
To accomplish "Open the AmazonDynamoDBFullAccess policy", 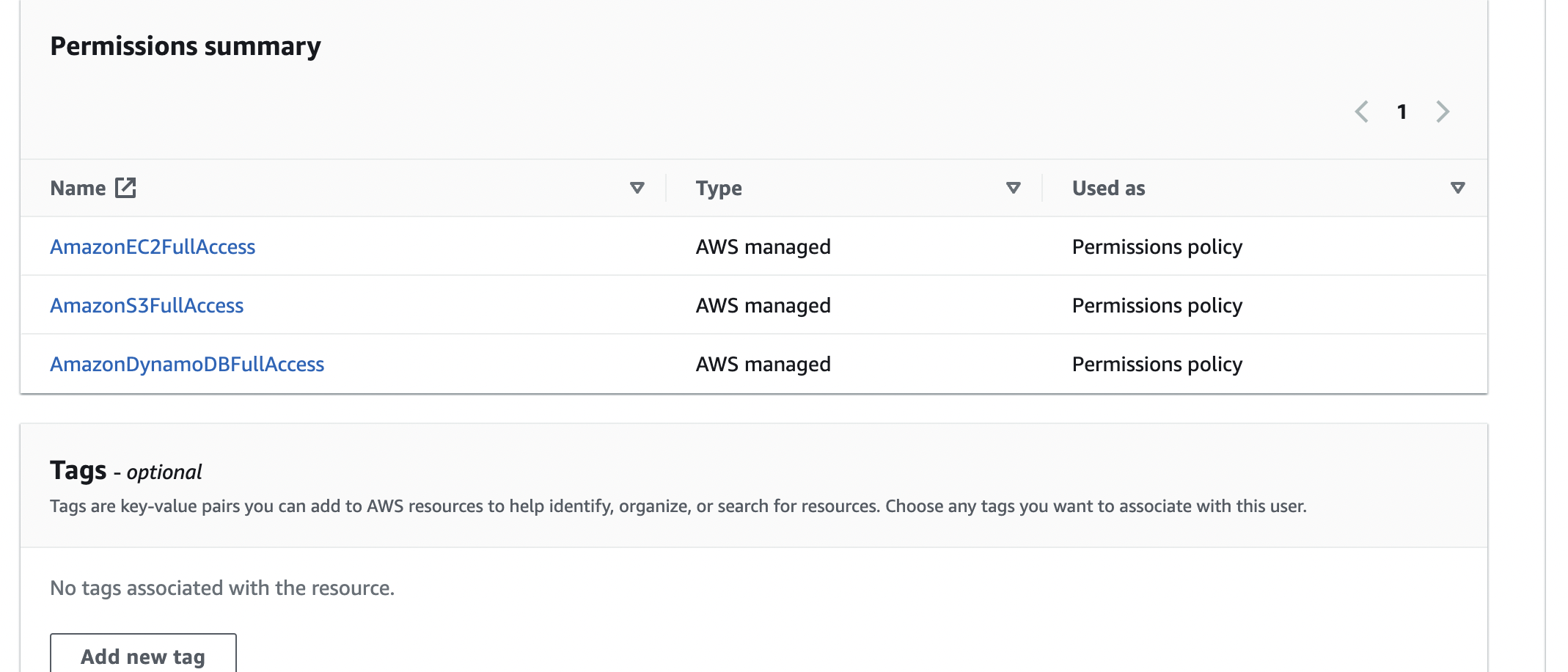I will pos(188,364).
